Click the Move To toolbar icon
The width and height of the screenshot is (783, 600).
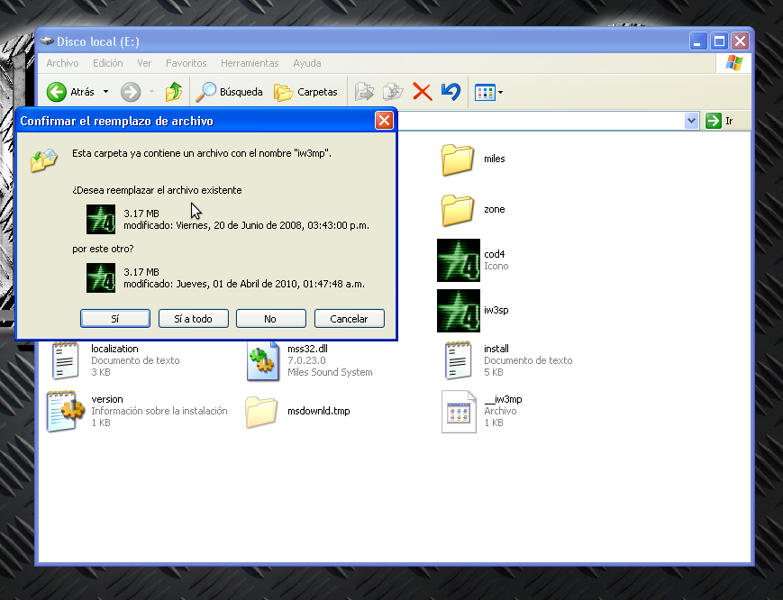click(365, 92)
